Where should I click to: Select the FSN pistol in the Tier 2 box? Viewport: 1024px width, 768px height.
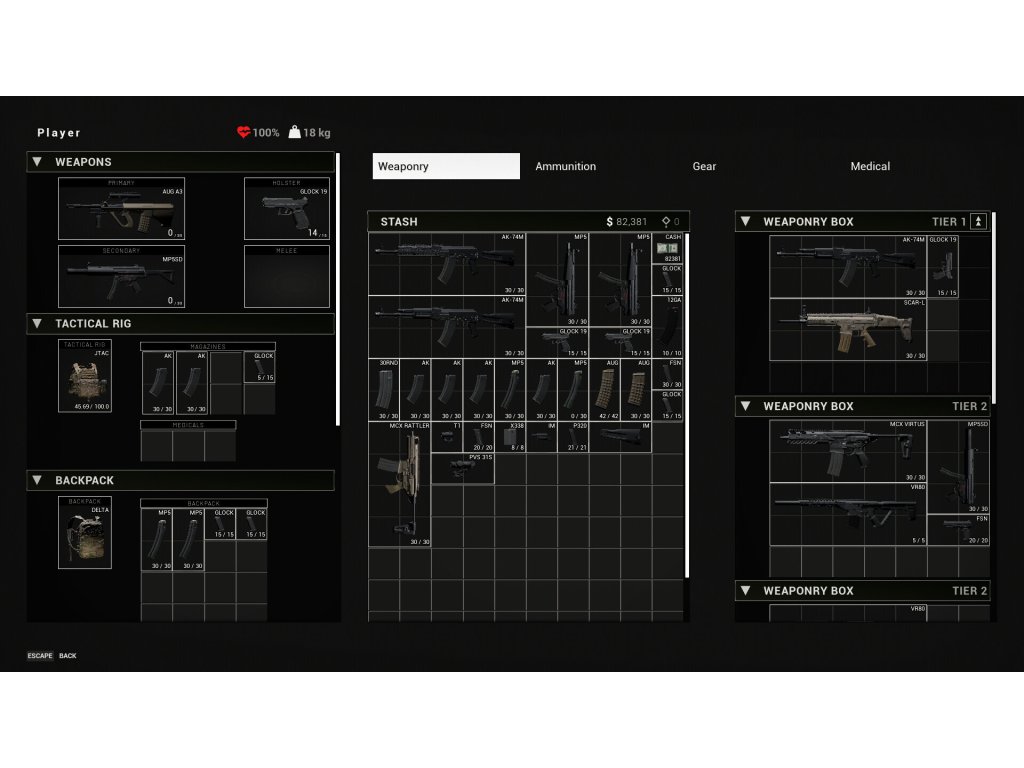(959, 530)
